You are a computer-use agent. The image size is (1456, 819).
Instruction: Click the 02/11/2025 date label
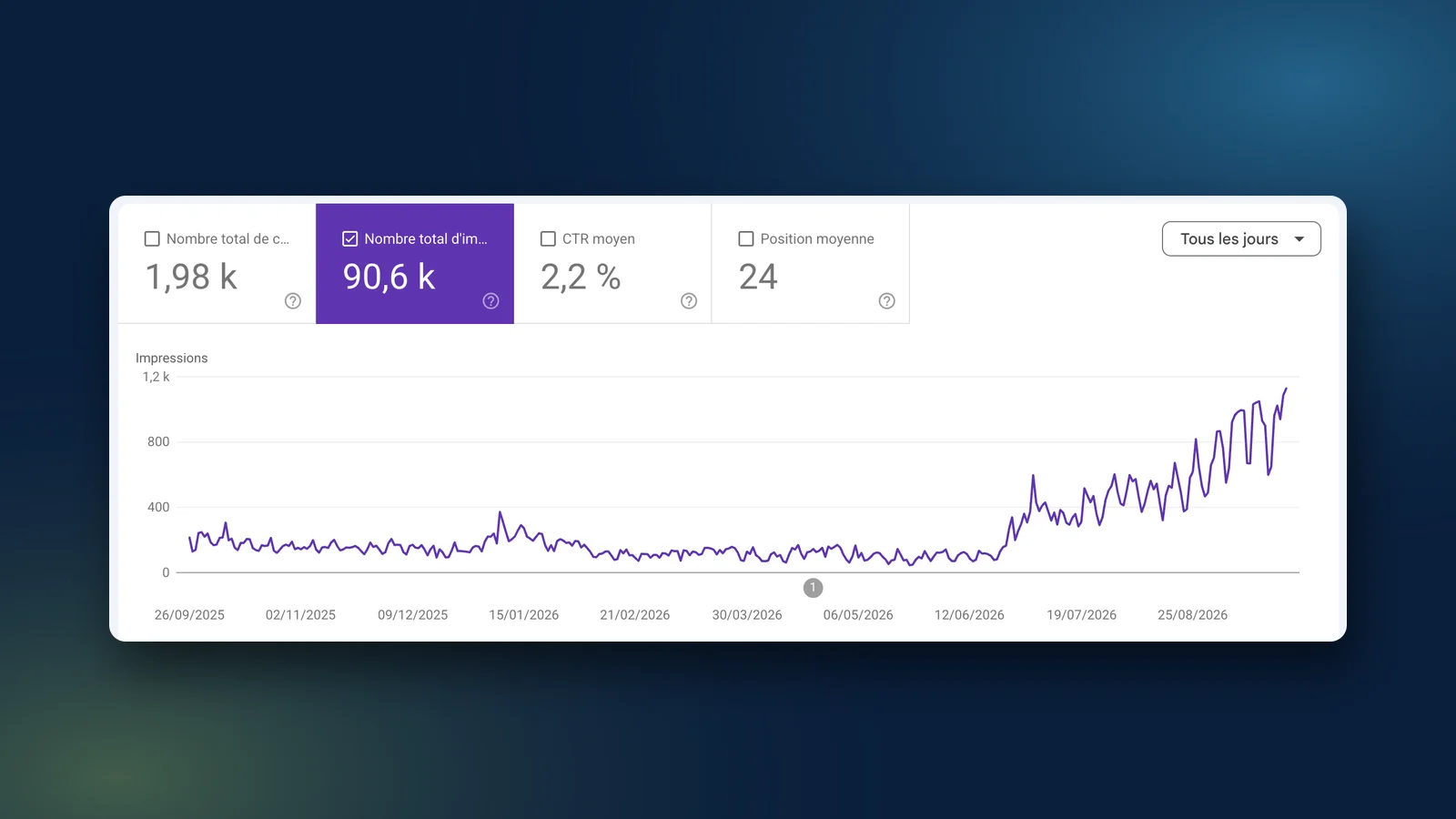(300, 615)
